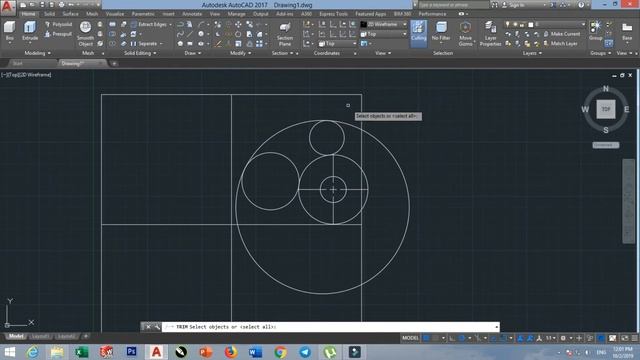Toggle polar tracking in status bar

point(462,338)
